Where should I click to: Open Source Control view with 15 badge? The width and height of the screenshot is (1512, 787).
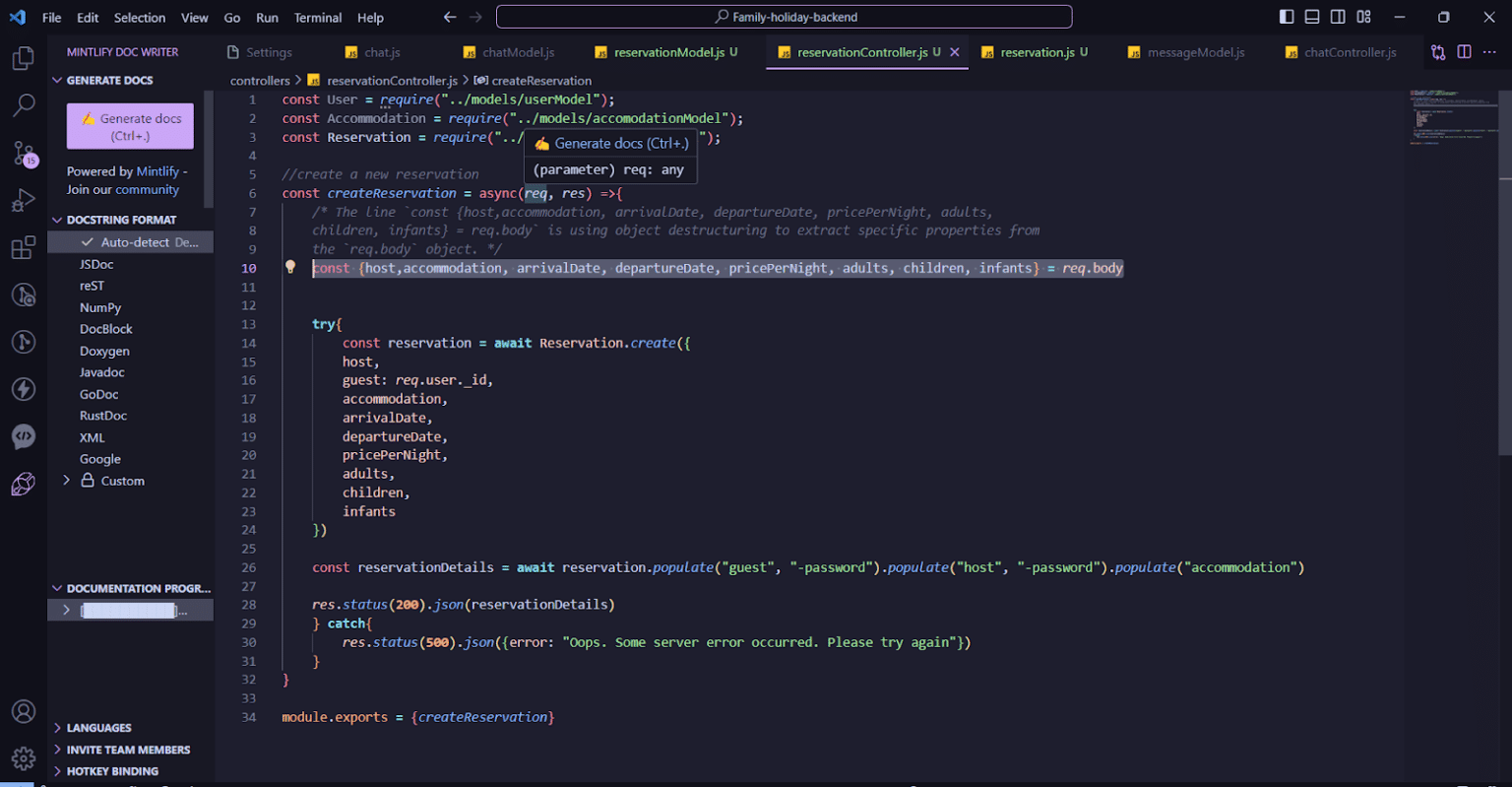(x=23, y=153)
